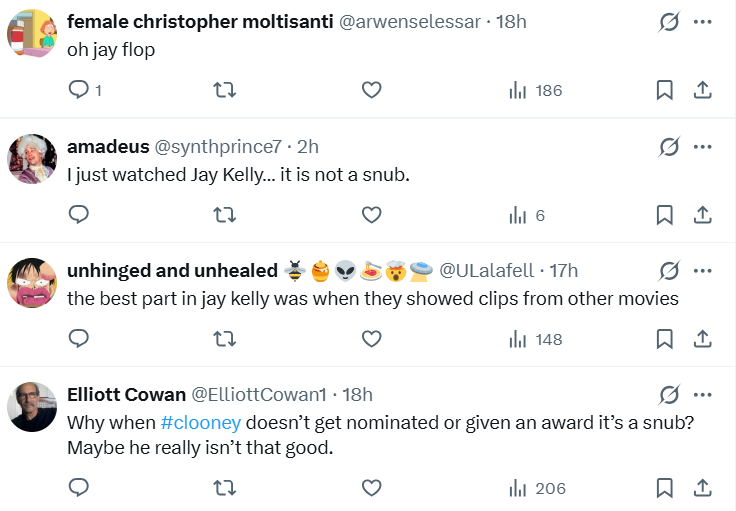736x511 pixels.
Task: Click the female christopher moltisanti avatar
Action: pyautogui.click(x=32, y=34)
